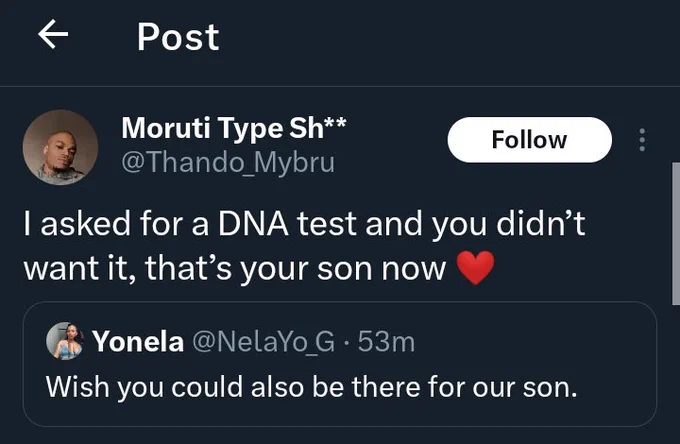Click 'our son.' ending the quoted reply

(525, 387)
